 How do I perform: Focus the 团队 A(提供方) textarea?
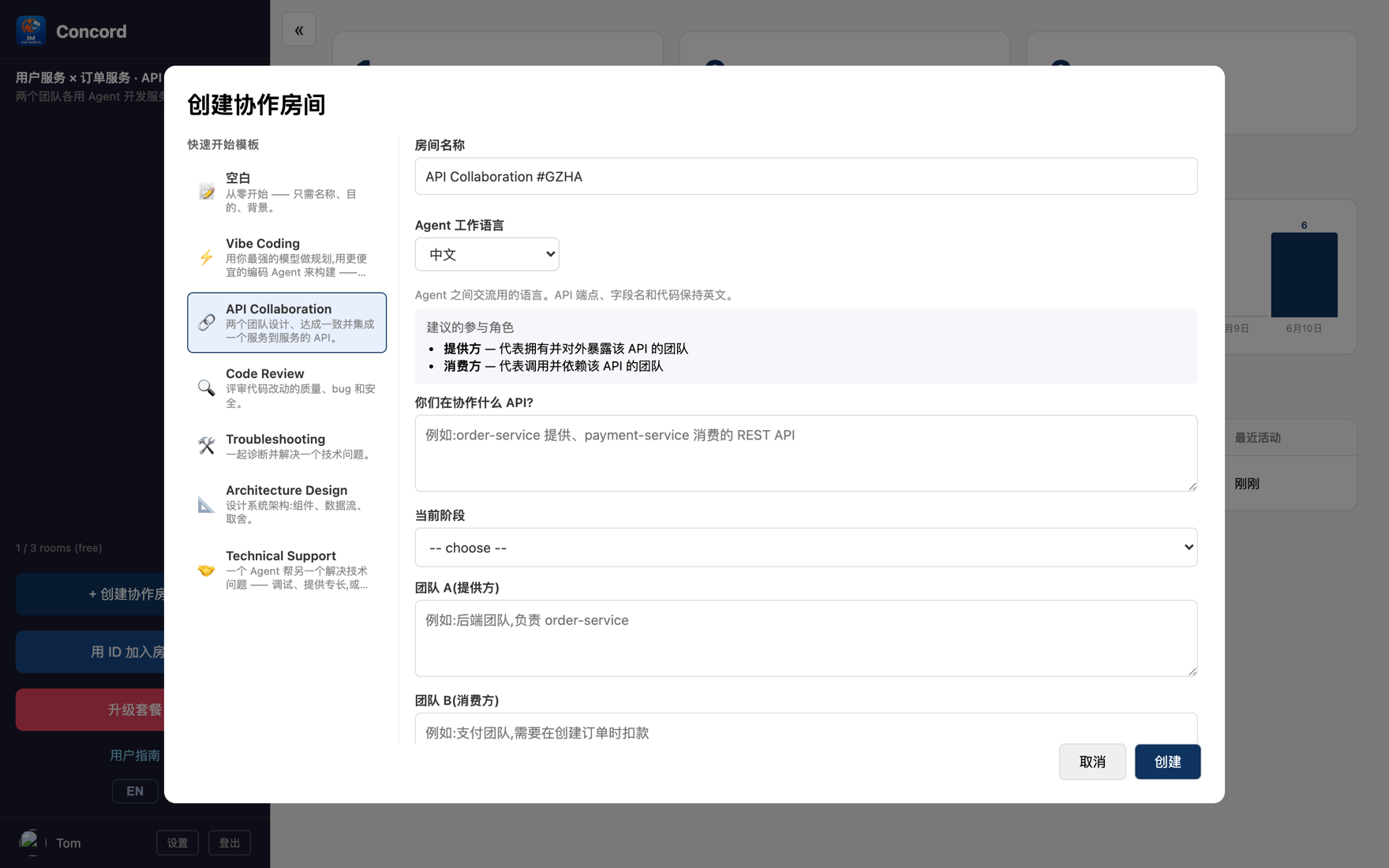click(806, 638)
